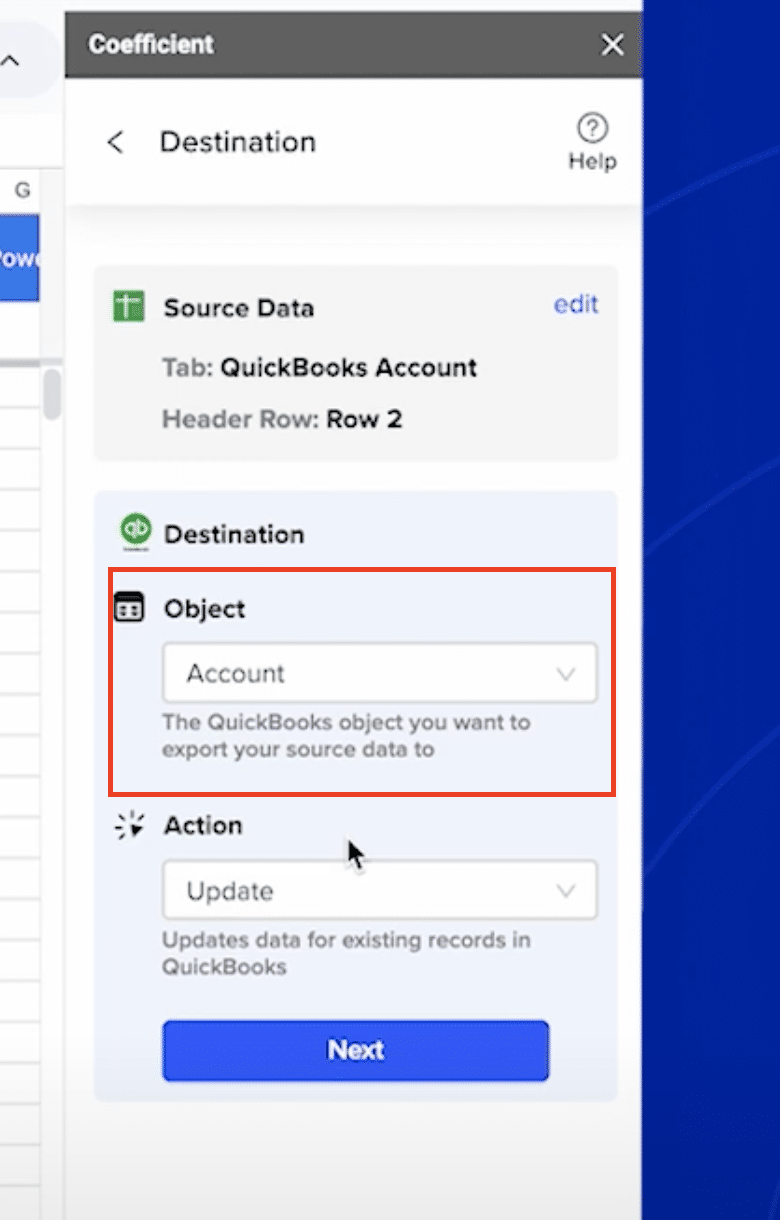This screenshot has height=1220, width=780.
Task: Click the spreadsheet vertical scrollbar thumb
Action: coord(52,393)
